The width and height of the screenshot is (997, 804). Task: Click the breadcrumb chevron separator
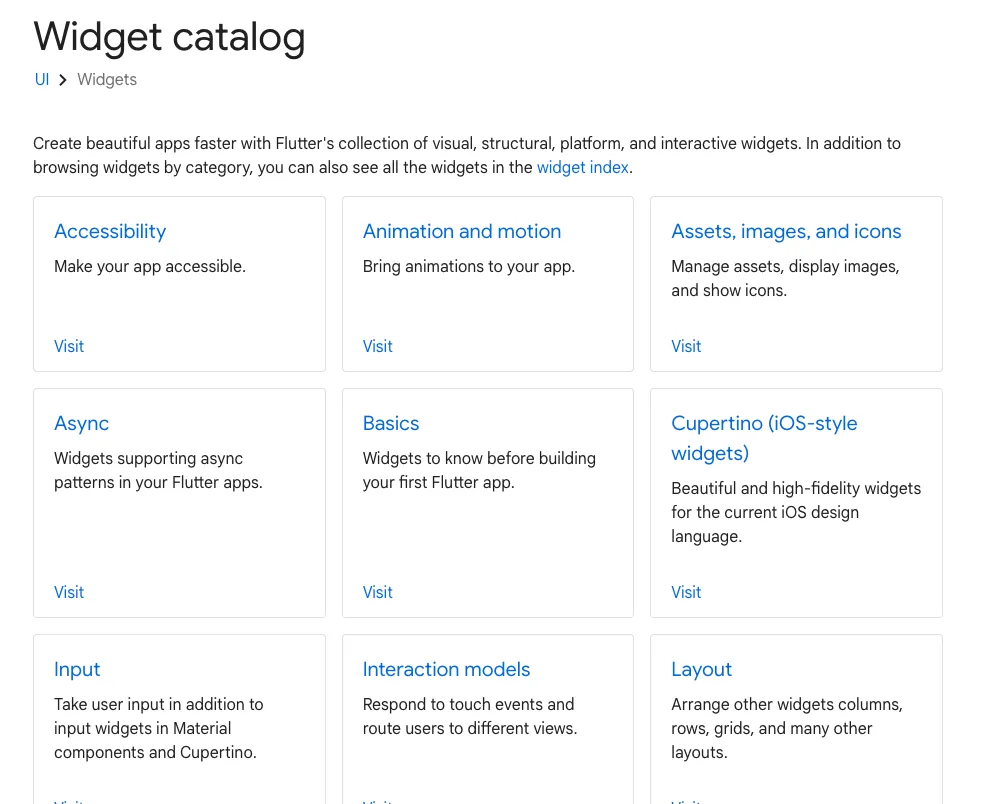coord(63,80)
